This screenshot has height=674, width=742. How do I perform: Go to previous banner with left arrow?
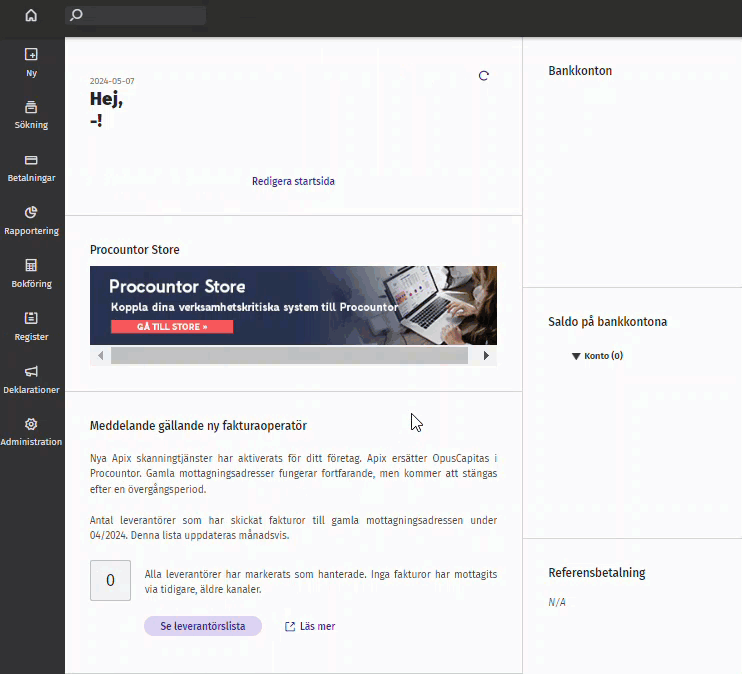[100, 355]
